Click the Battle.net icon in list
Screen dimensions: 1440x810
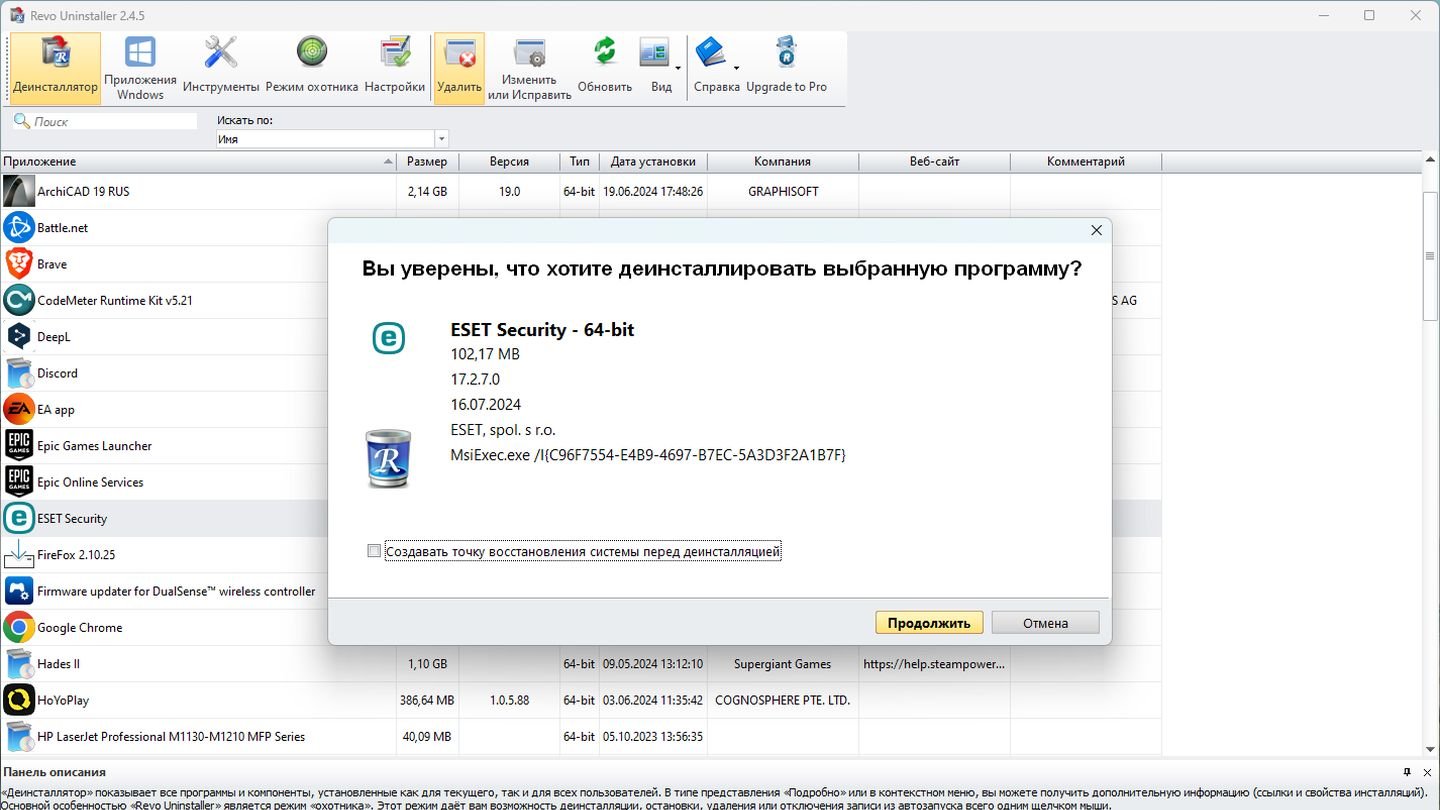coord(19,228)
